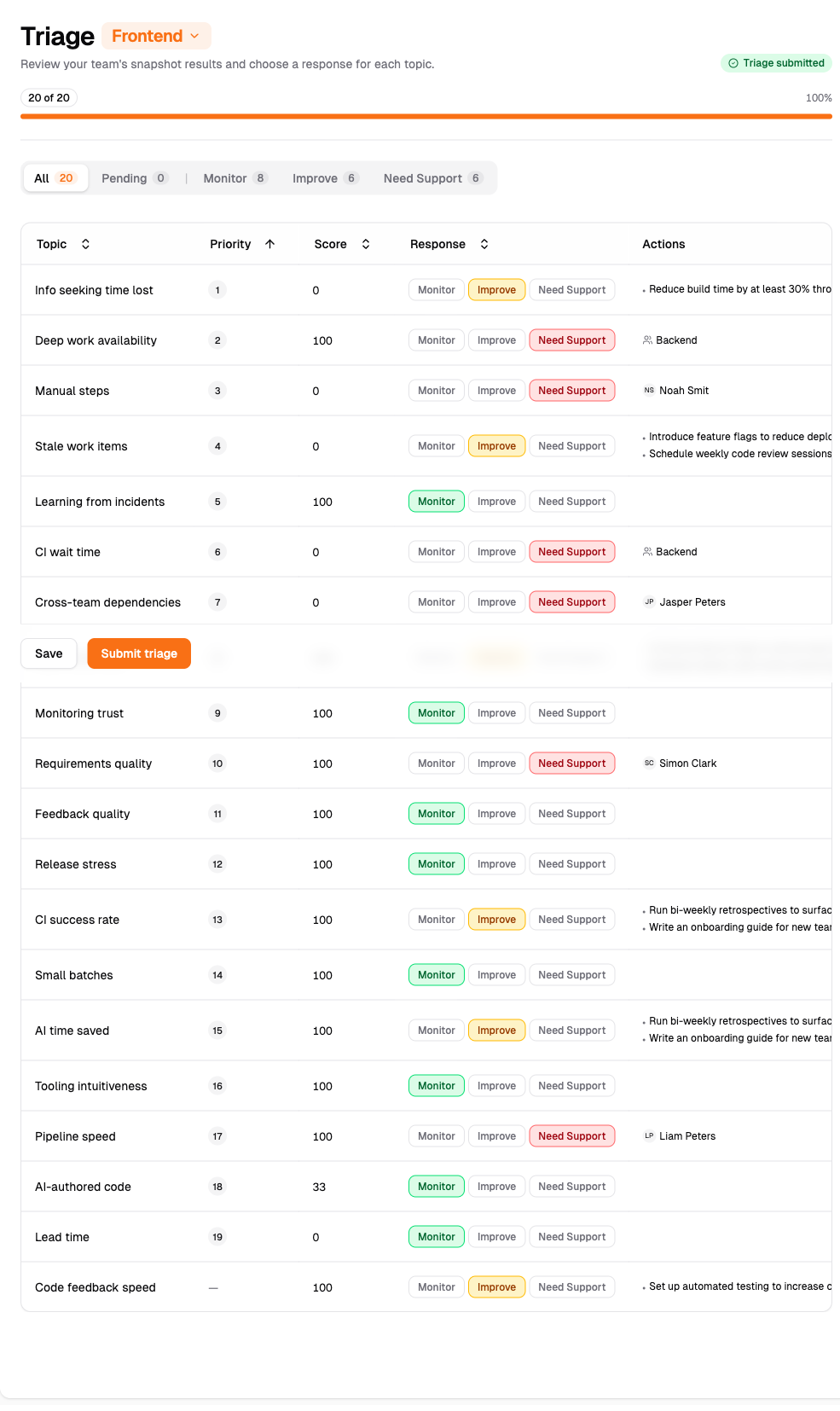This screenshot has width=840, height=1411.
Task: Click Noah Smit's NS avatar icon
Action: [x=649, y=390]
